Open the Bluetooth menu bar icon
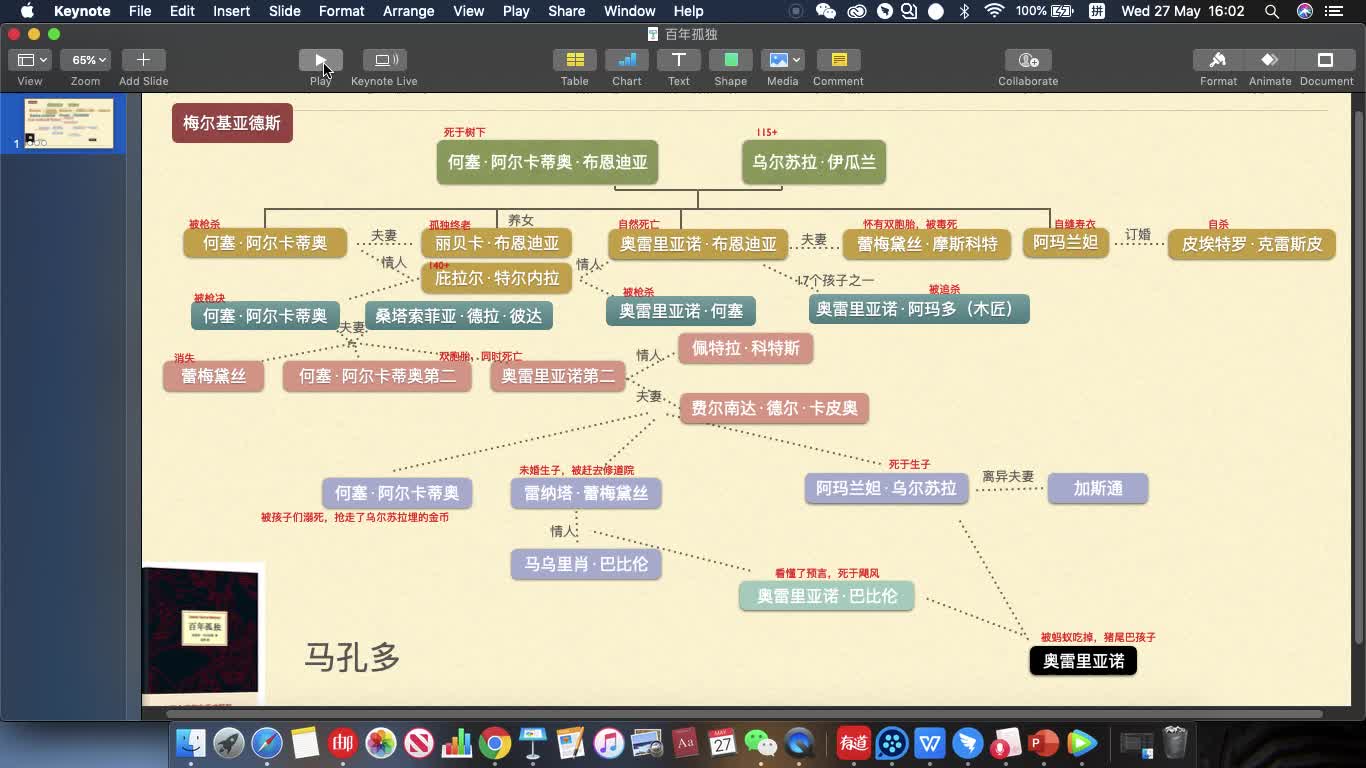 click(964, 11)
